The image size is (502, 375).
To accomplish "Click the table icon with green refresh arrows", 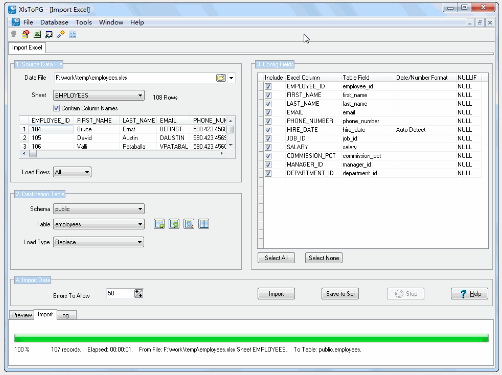I will [174, 224].
